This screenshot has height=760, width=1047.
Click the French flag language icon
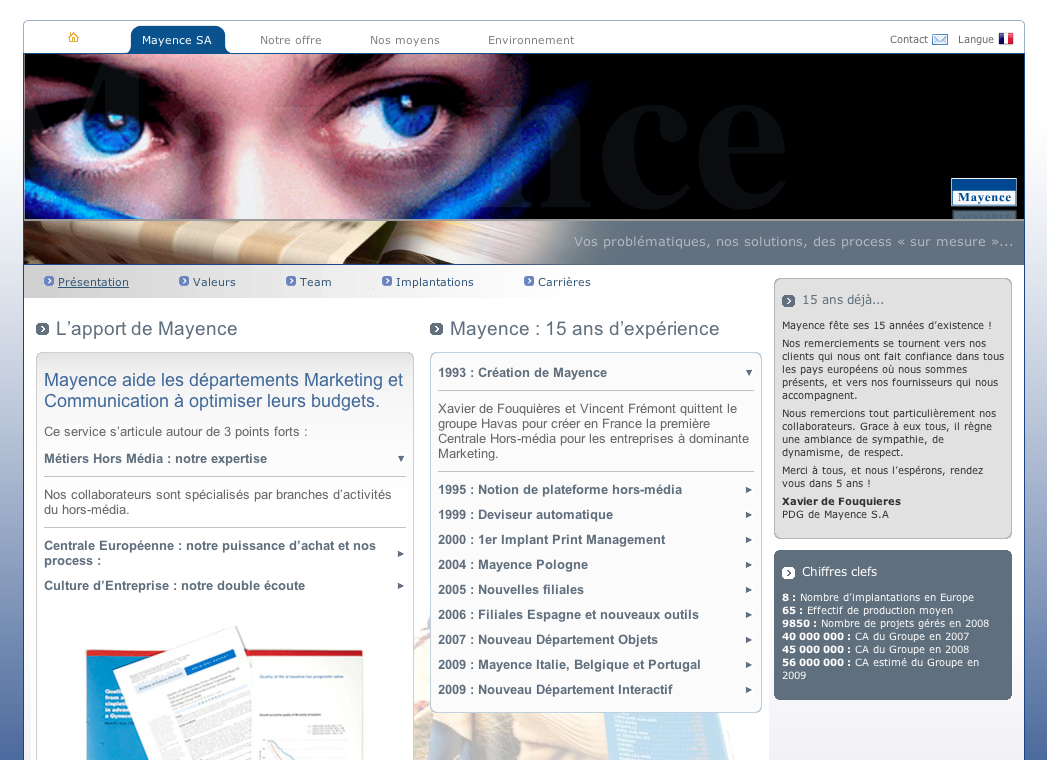pos(1006,38)
